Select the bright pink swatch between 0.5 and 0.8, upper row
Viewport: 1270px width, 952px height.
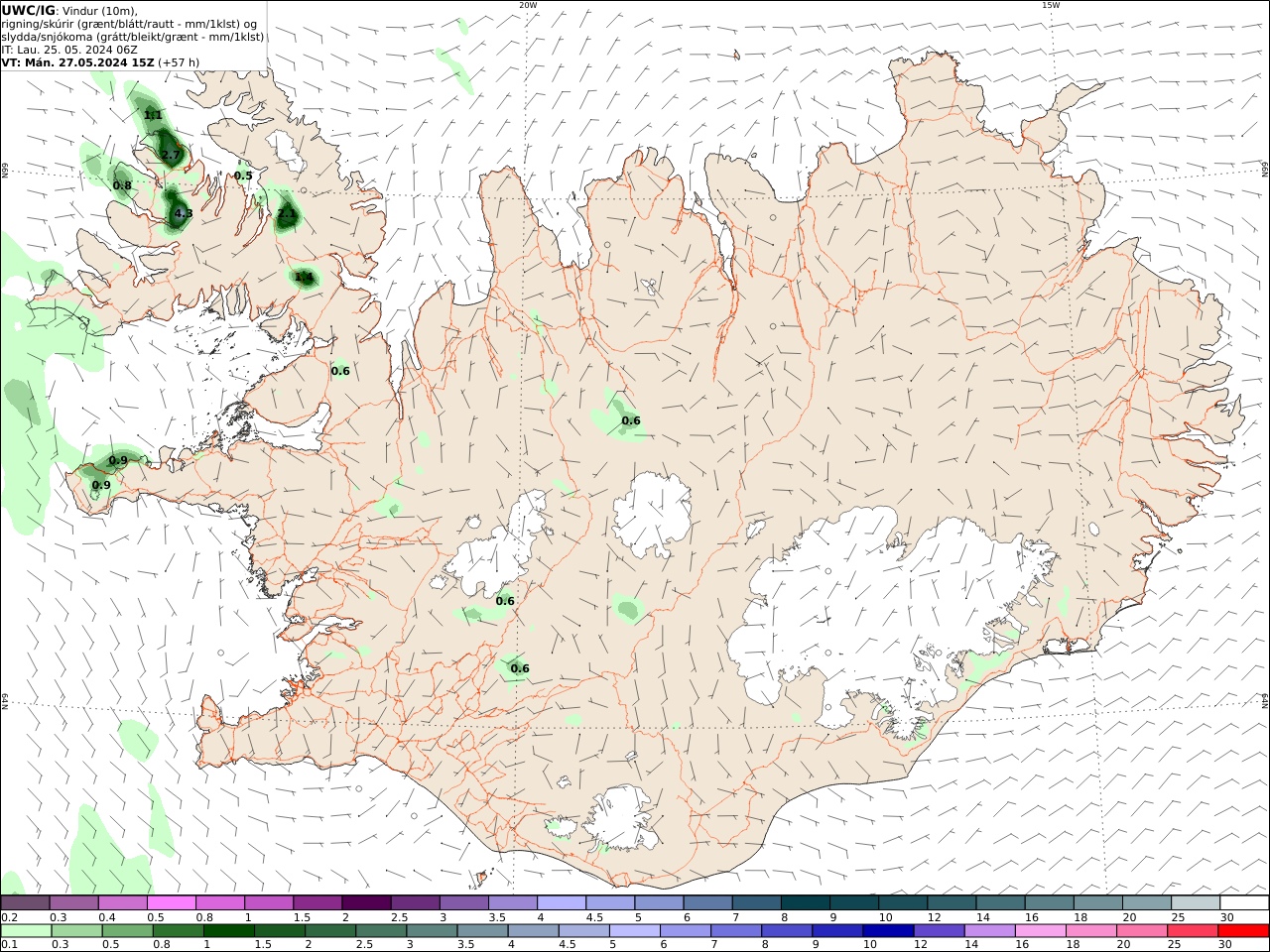pos(172,902)
